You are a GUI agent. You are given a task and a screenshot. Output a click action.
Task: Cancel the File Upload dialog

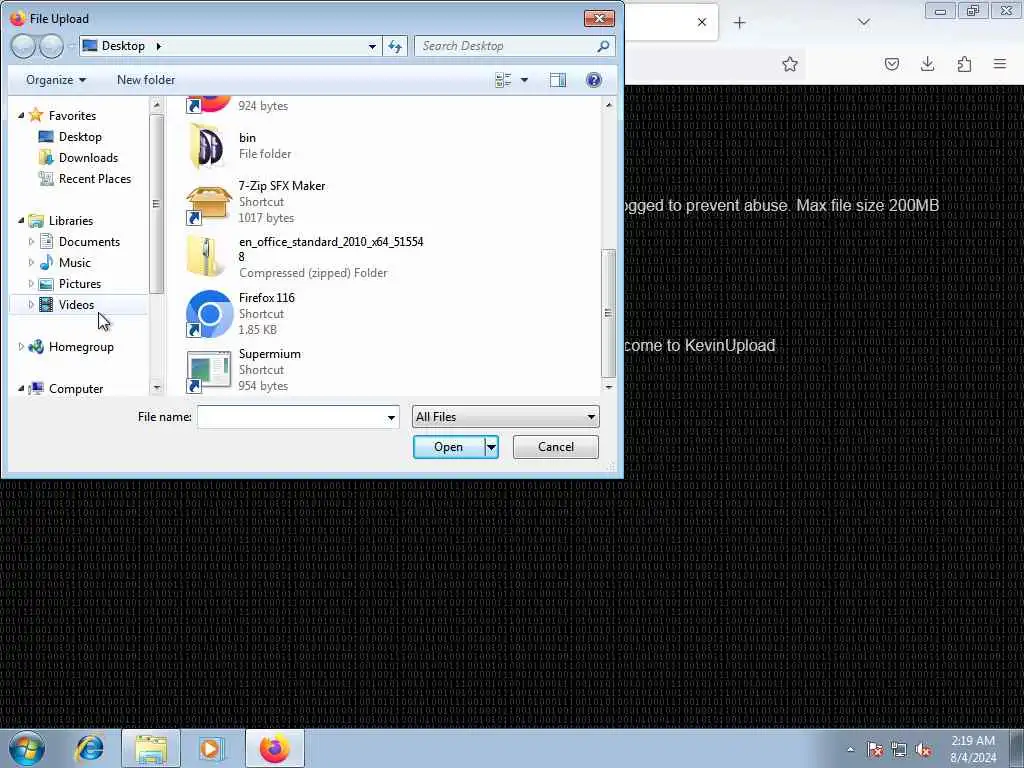[556, 447]
